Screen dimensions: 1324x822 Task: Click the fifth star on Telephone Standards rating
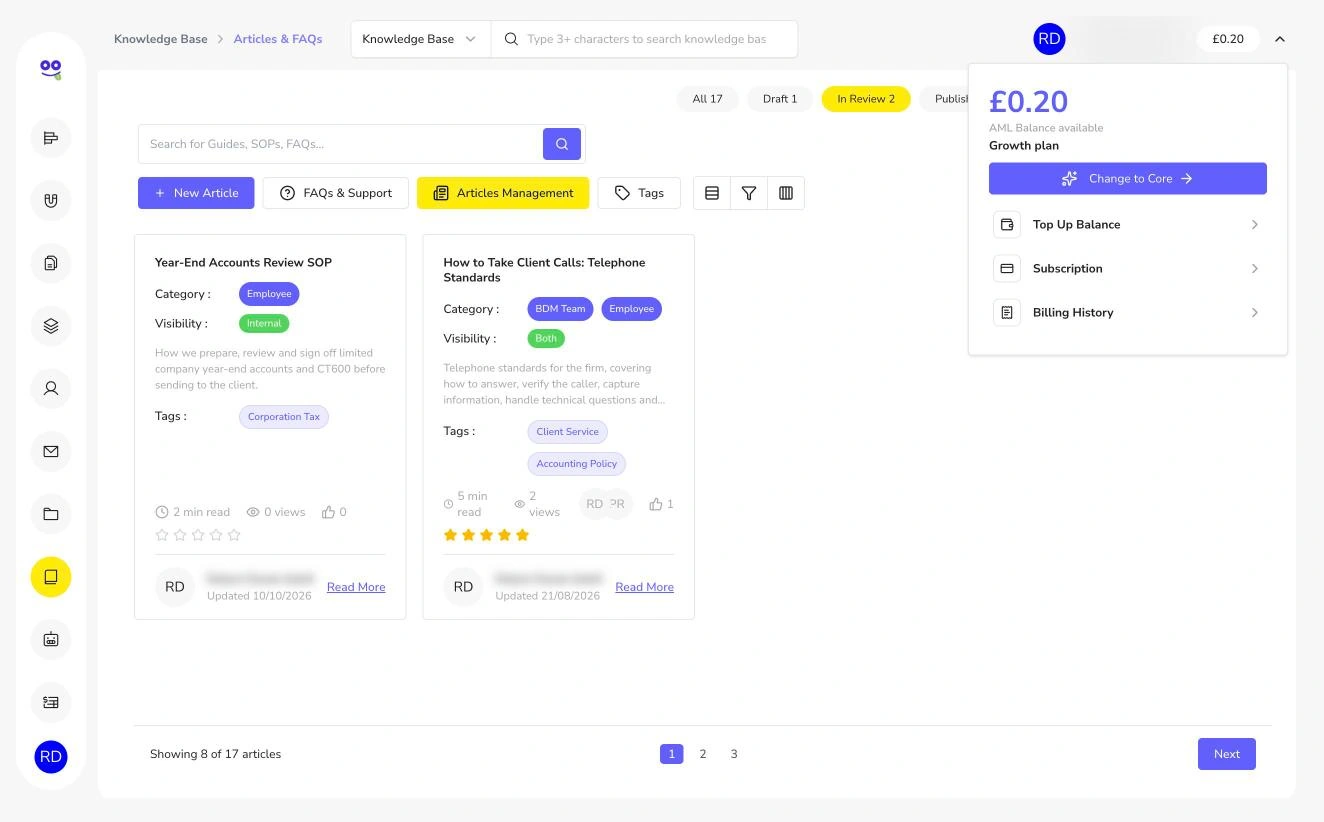[x=522, y=535]
